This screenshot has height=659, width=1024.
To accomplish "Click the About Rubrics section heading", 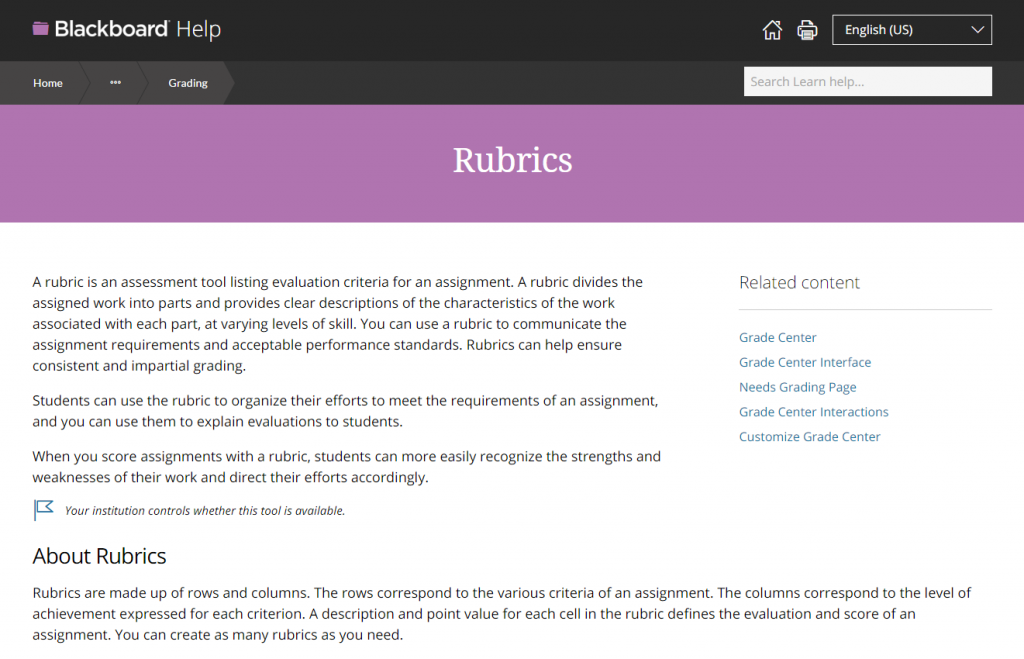I will [x=99, y=556].
